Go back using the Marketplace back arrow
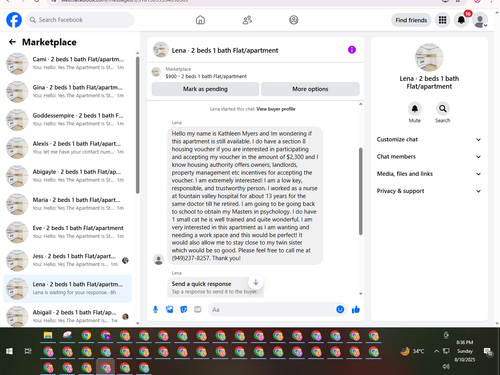Screen dimensions: 500x375 pos(12,42)
